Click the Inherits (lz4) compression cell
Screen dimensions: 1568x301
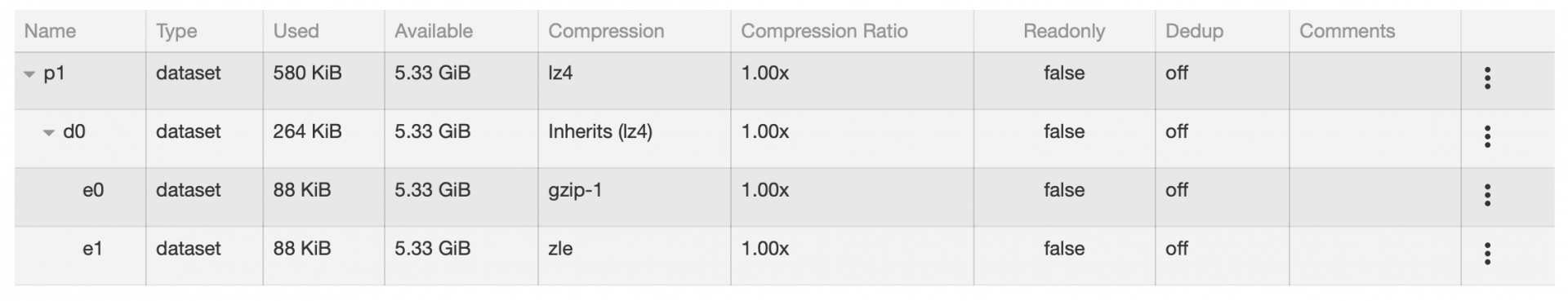click(600, 131)
